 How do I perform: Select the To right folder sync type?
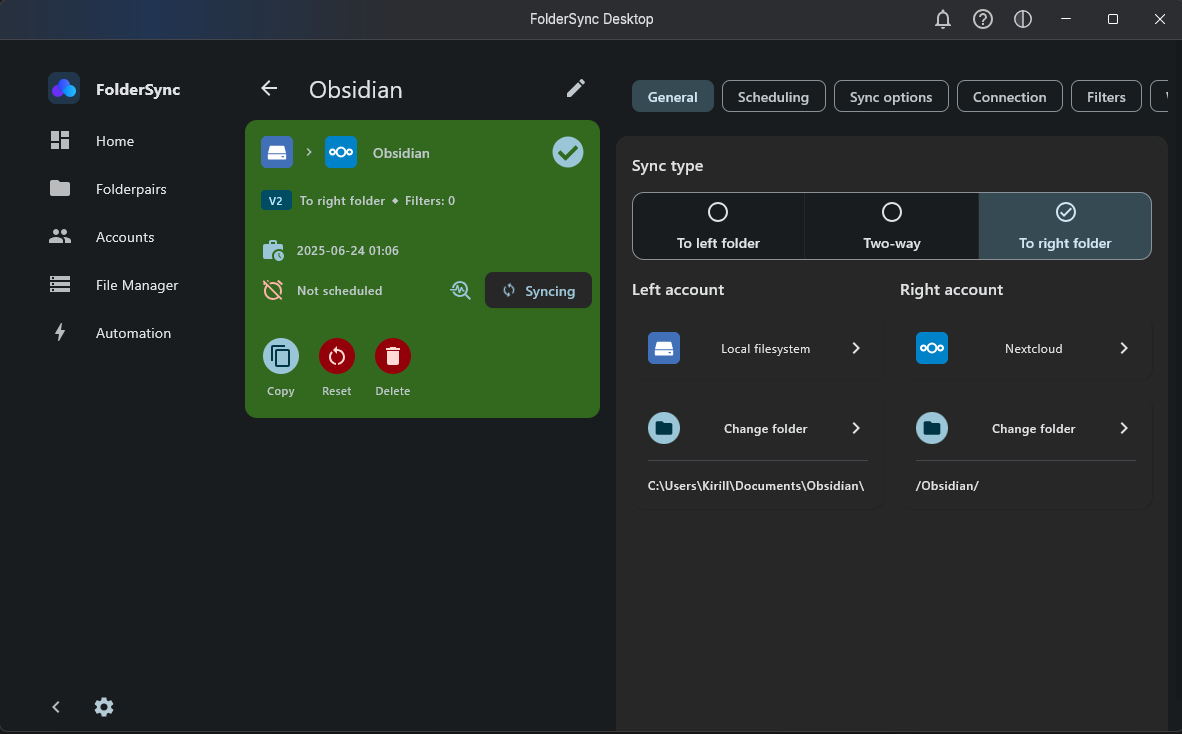(1065, 226)
